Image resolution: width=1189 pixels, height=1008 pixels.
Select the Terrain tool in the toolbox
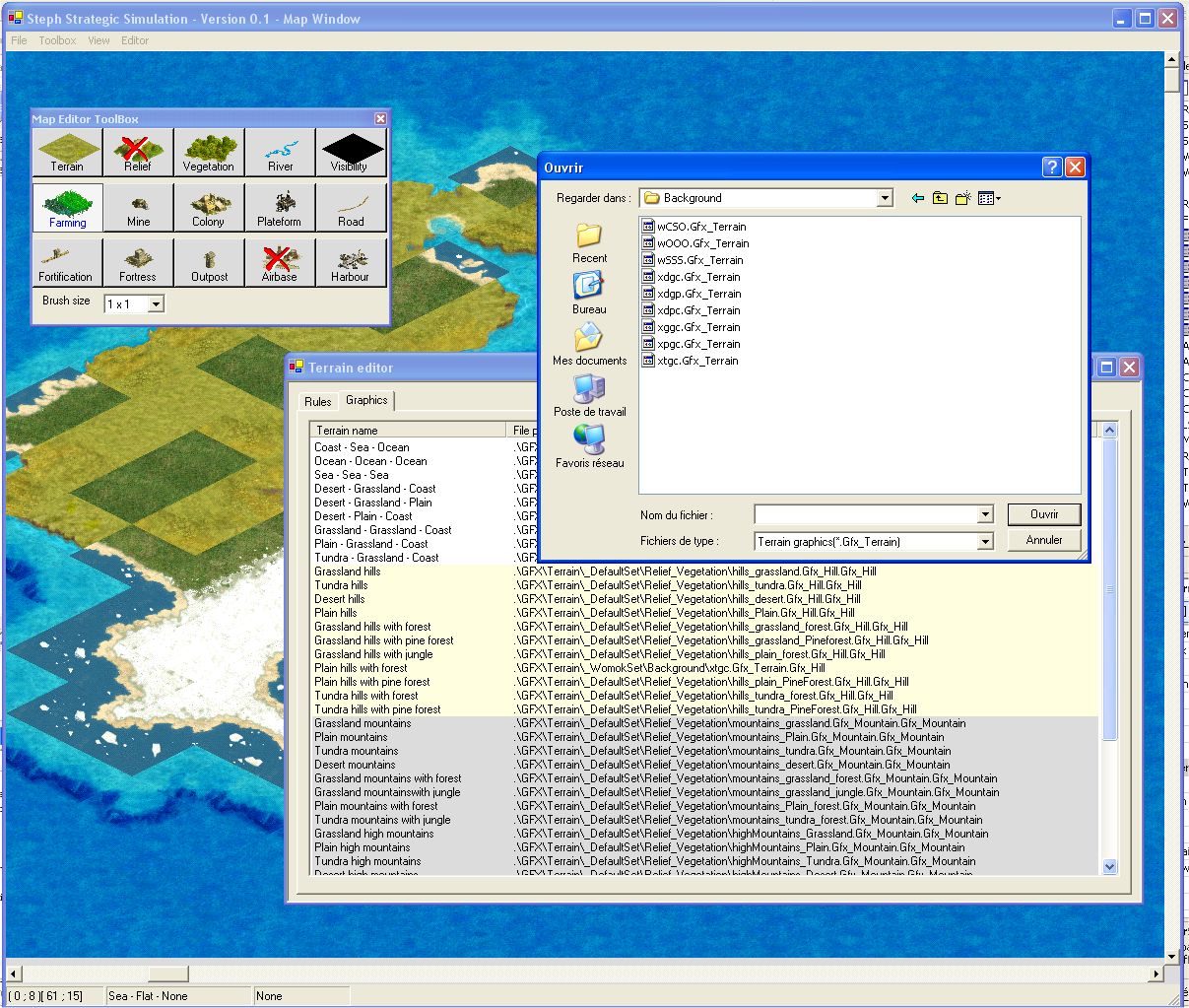coord(67,153)
